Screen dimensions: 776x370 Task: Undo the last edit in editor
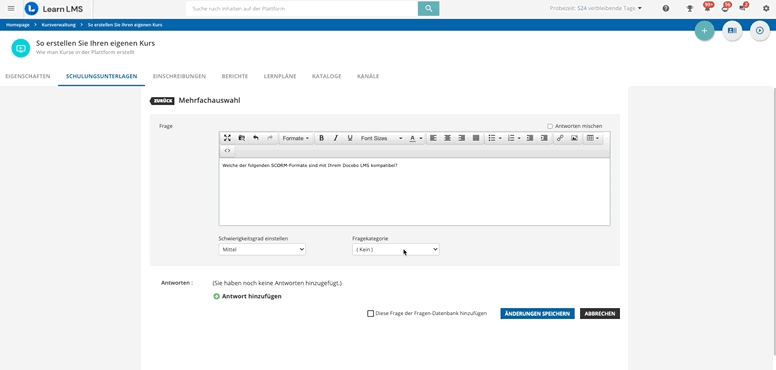256,138
